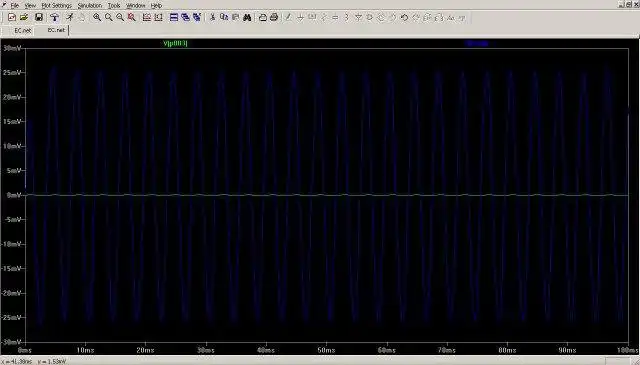Click the Cut scissors icon

(x=212, y=18)
